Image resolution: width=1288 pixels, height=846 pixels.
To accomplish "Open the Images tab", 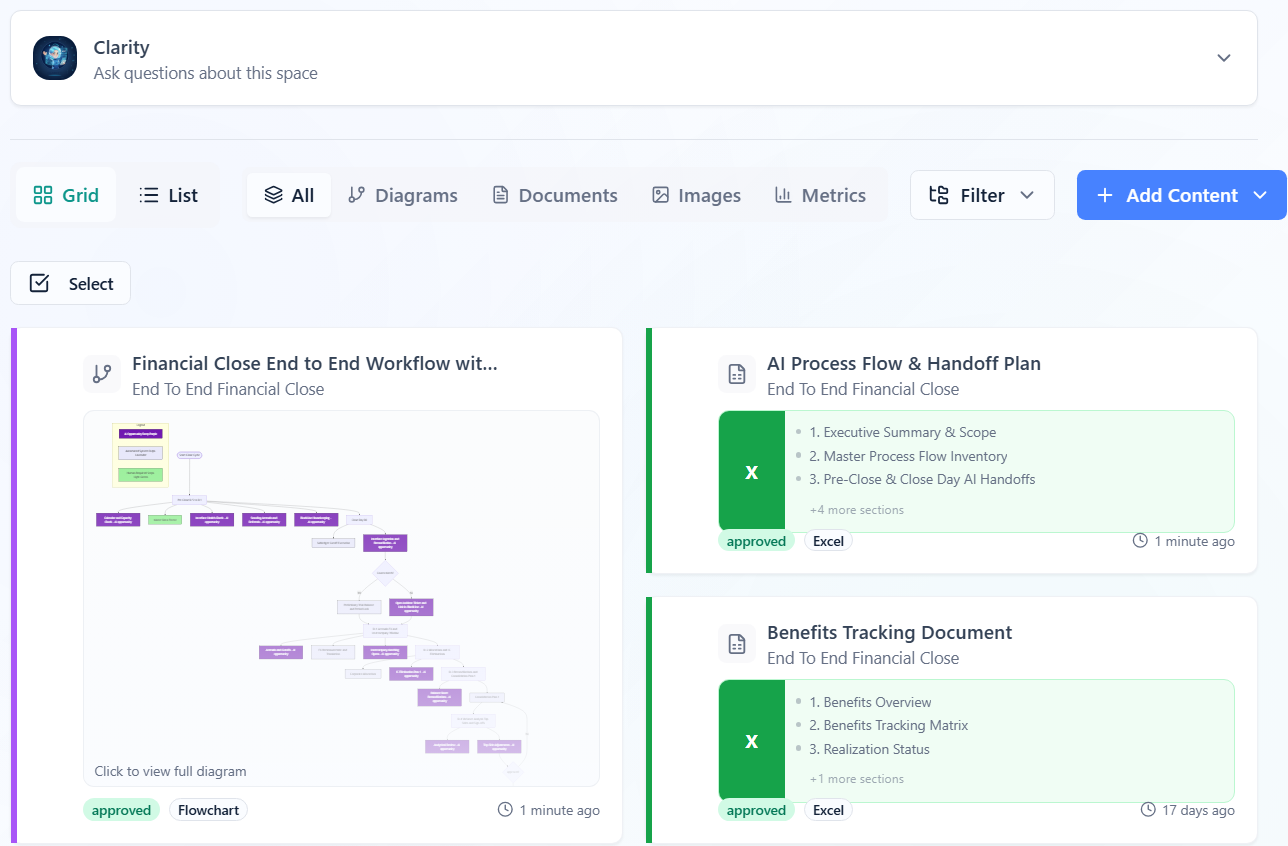I will [696, 195].
